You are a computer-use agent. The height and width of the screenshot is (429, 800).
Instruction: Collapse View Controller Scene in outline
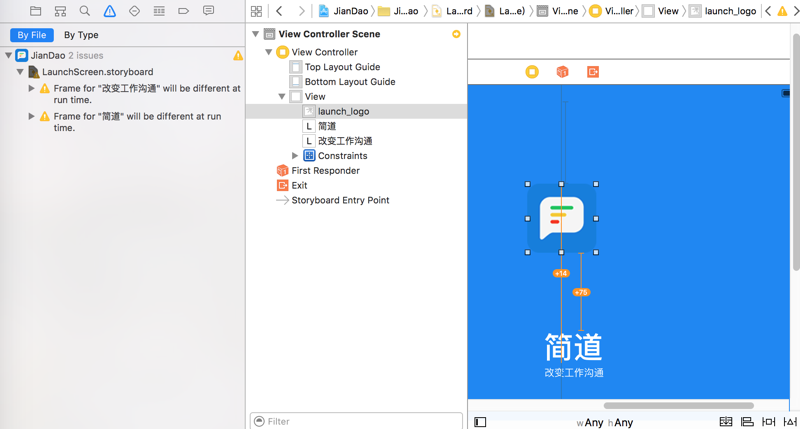256,34
